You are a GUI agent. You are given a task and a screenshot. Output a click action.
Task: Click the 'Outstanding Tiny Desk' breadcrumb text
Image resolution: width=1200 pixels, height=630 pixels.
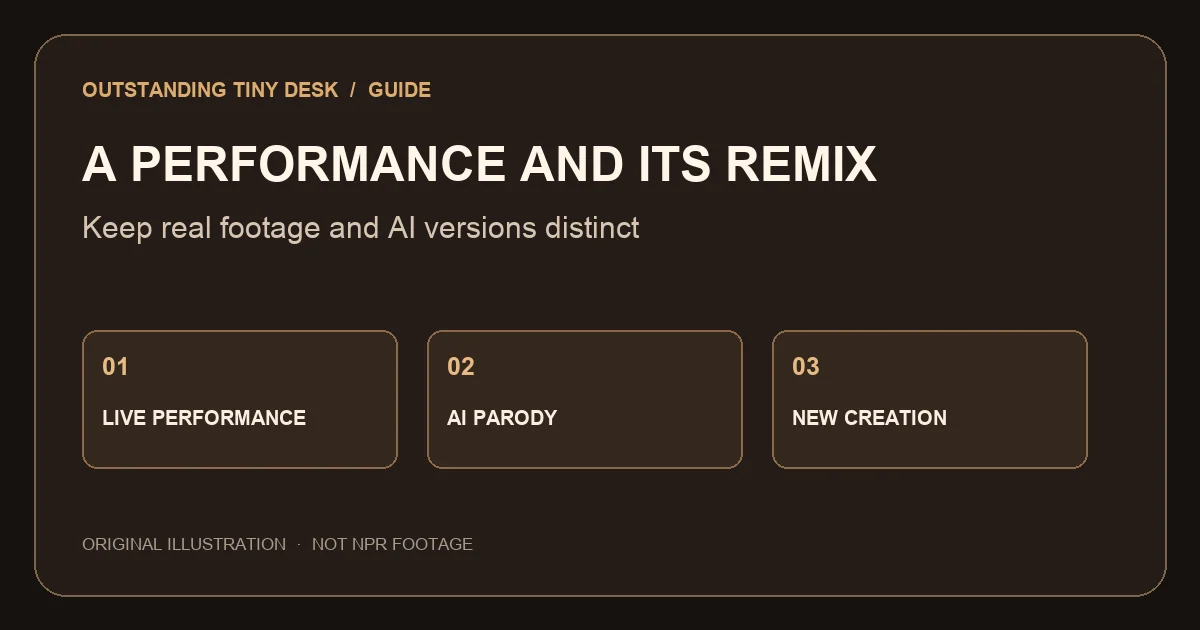(210, 90)
